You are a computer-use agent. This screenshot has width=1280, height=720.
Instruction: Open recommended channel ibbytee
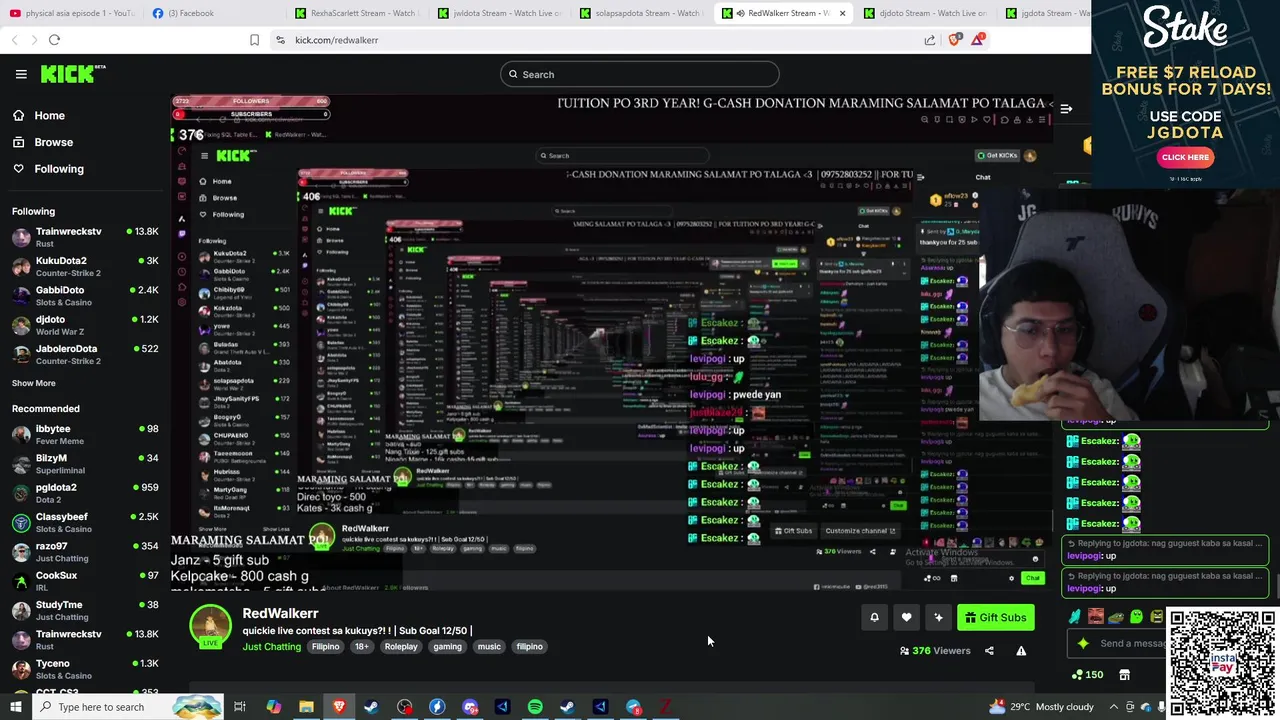click(x=85, y=434)
